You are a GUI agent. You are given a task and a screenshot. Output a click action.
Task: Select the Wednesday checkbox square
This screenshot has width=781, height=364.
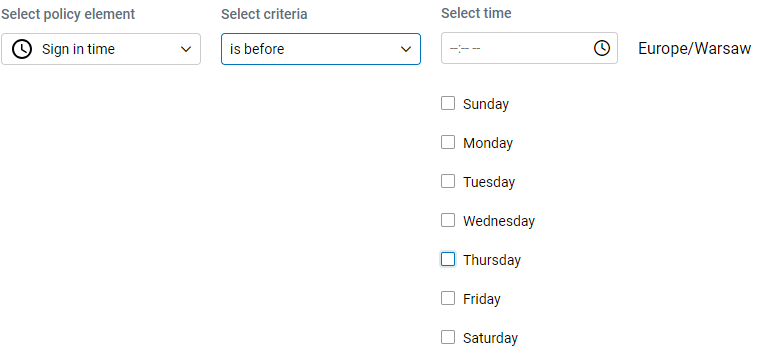click(x=448, y=220)
